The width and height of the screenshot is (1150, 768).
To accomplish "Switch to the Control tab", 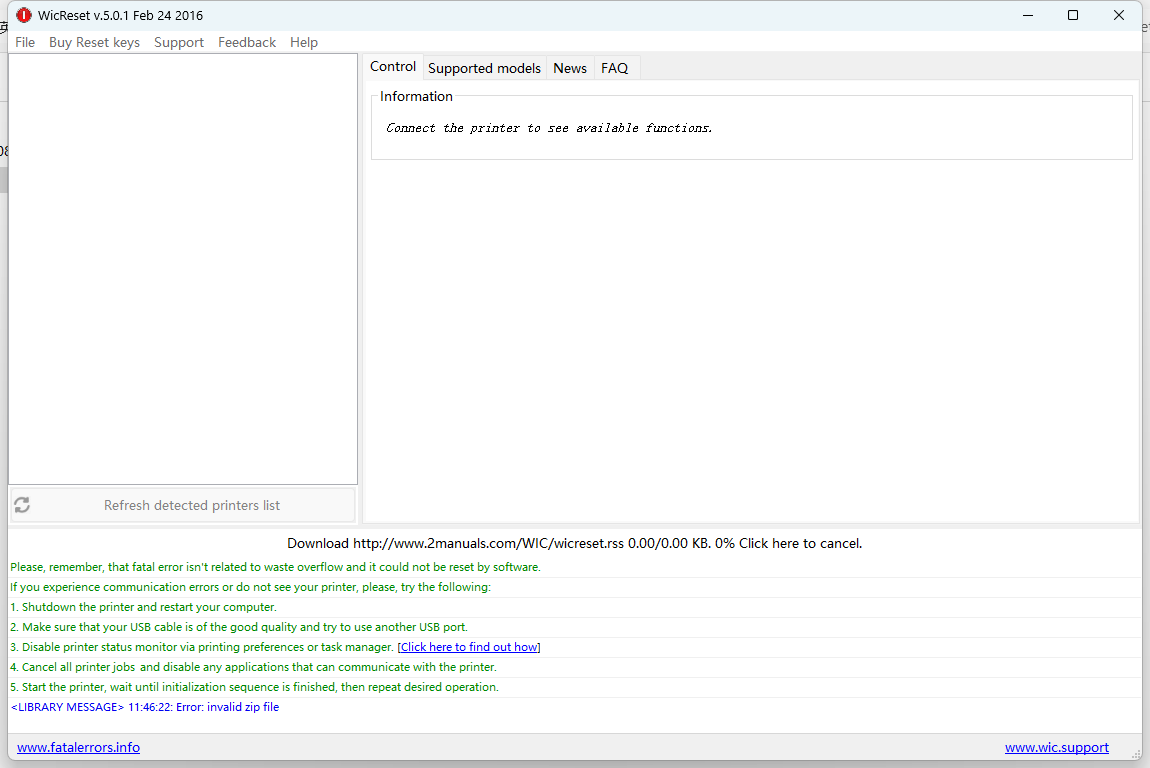I will pyautogui.click(x=393, y=67).
